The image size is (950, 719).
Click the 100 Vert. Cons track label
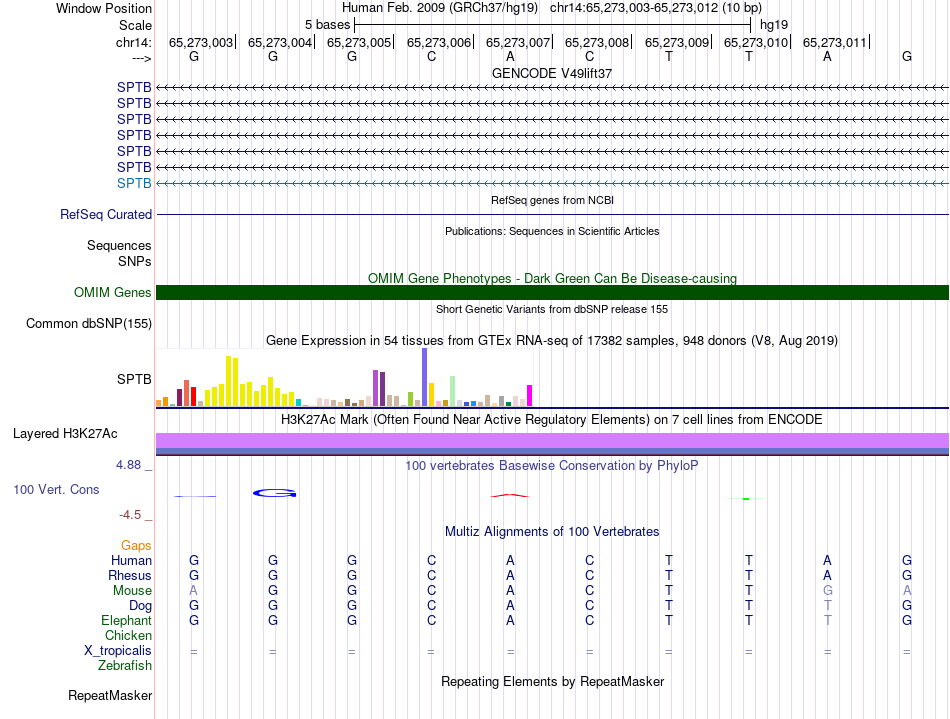[x=56, y=489]
